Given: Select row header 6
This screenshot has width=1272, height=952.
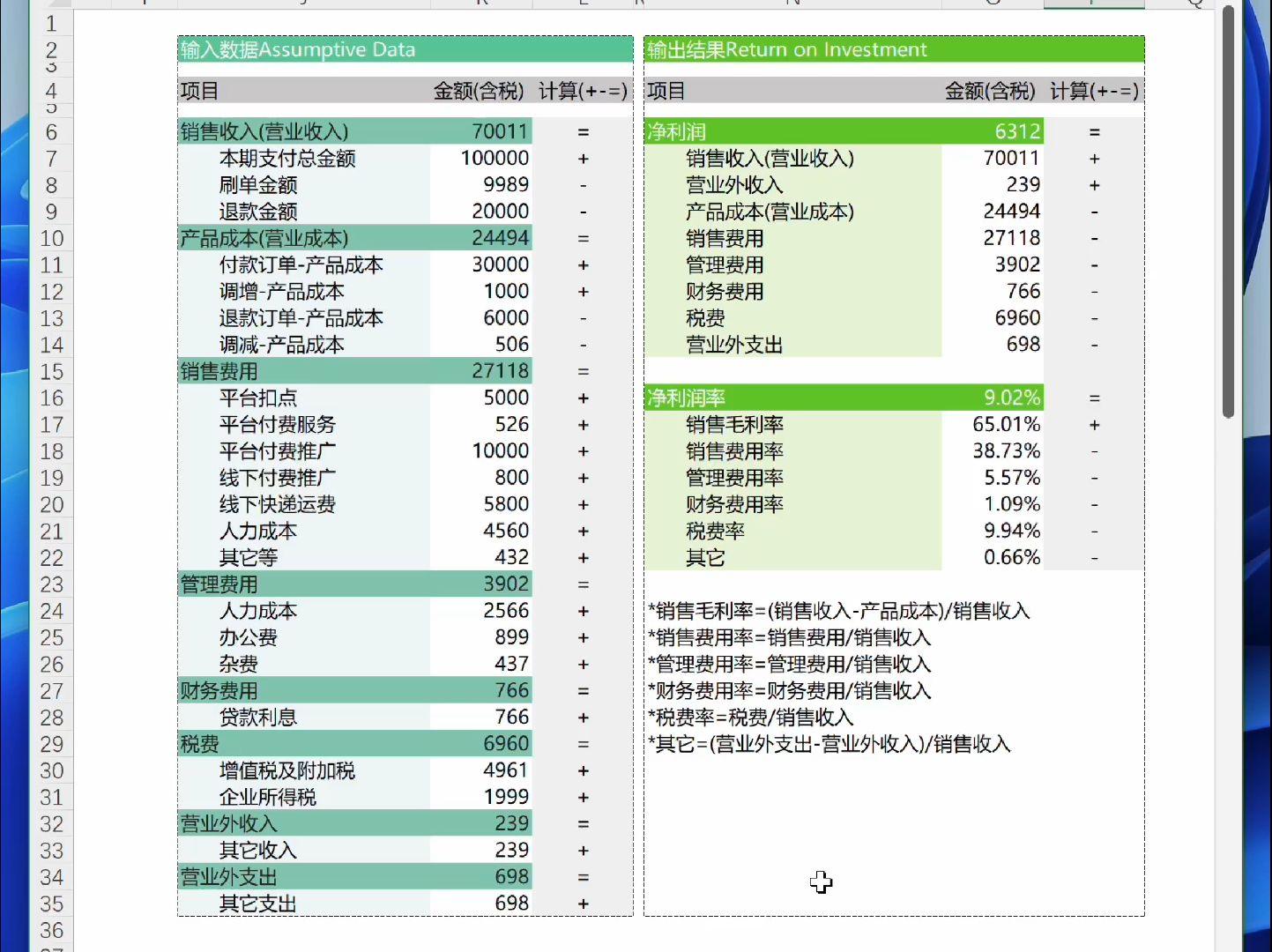Looking at the screenshot, I should 51,132.
